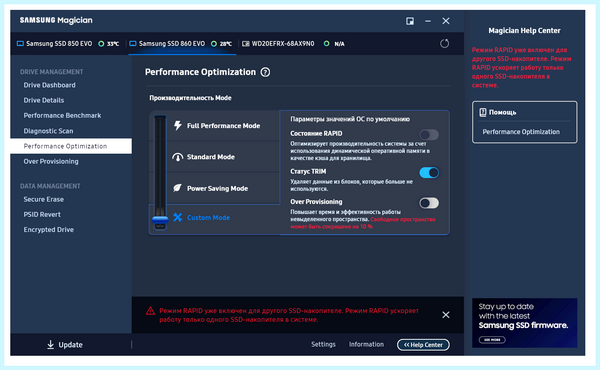Image resolution: width=600 pixels, height=370 pixels.
Task: Toggle the Состояние RAPID switch
Action: click(429, 135)
